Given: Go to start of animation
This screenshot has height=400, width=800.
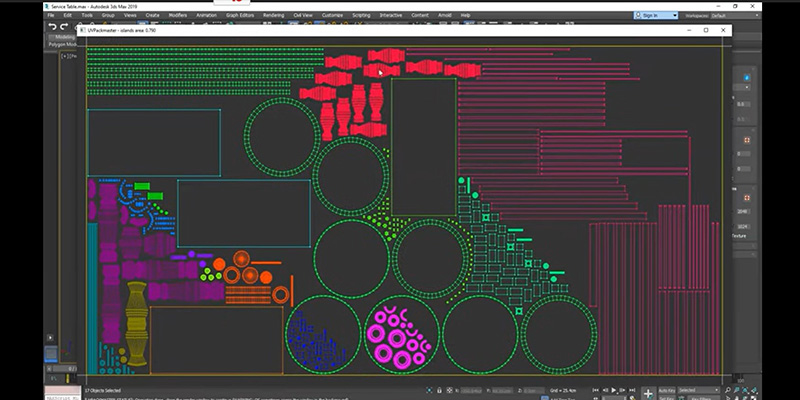Looking at the screenshot, I should 596,390.
